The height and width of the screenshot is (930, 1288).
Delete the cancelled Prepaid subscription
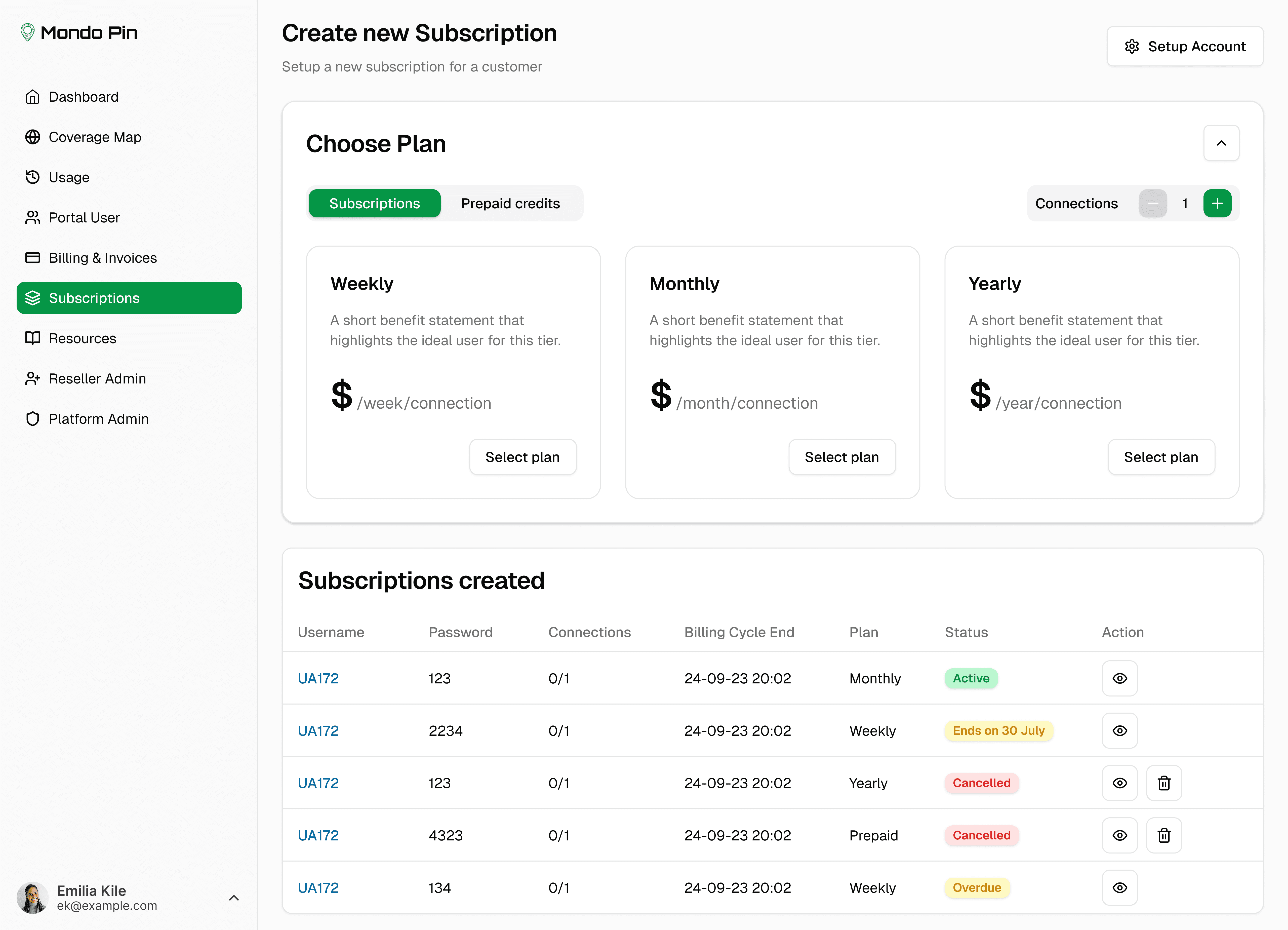1164,835
